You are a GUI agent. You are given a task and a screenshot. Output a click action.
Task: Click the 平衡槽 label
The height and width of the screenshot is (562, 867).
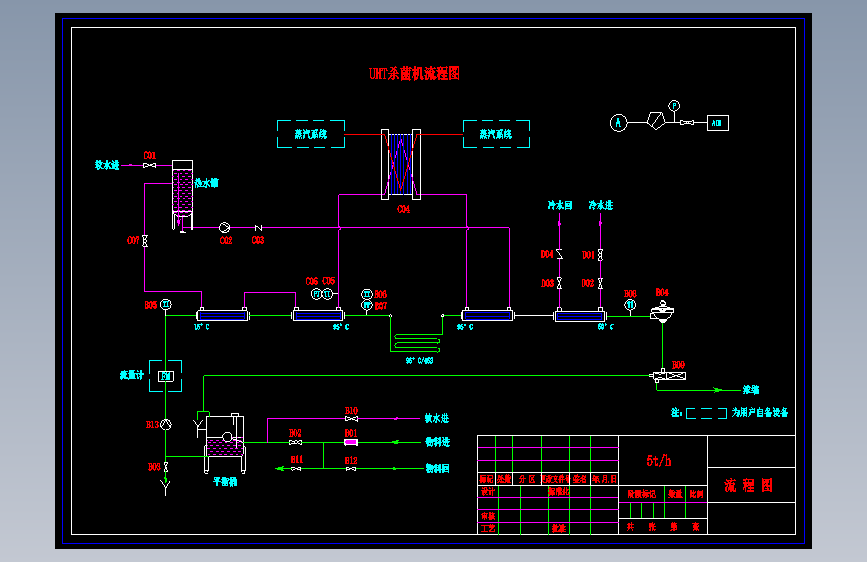point(225,482)
